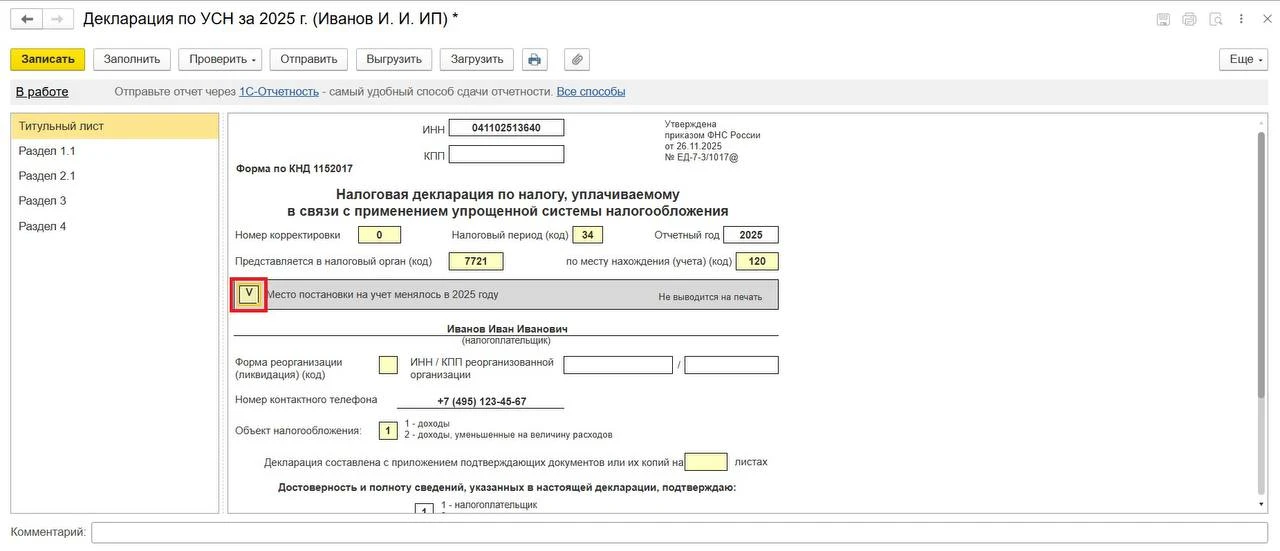Click the '2 - доходы, уменьшенные на величину расходов' text
The image size is (1280, 551).
coord(508,435)
